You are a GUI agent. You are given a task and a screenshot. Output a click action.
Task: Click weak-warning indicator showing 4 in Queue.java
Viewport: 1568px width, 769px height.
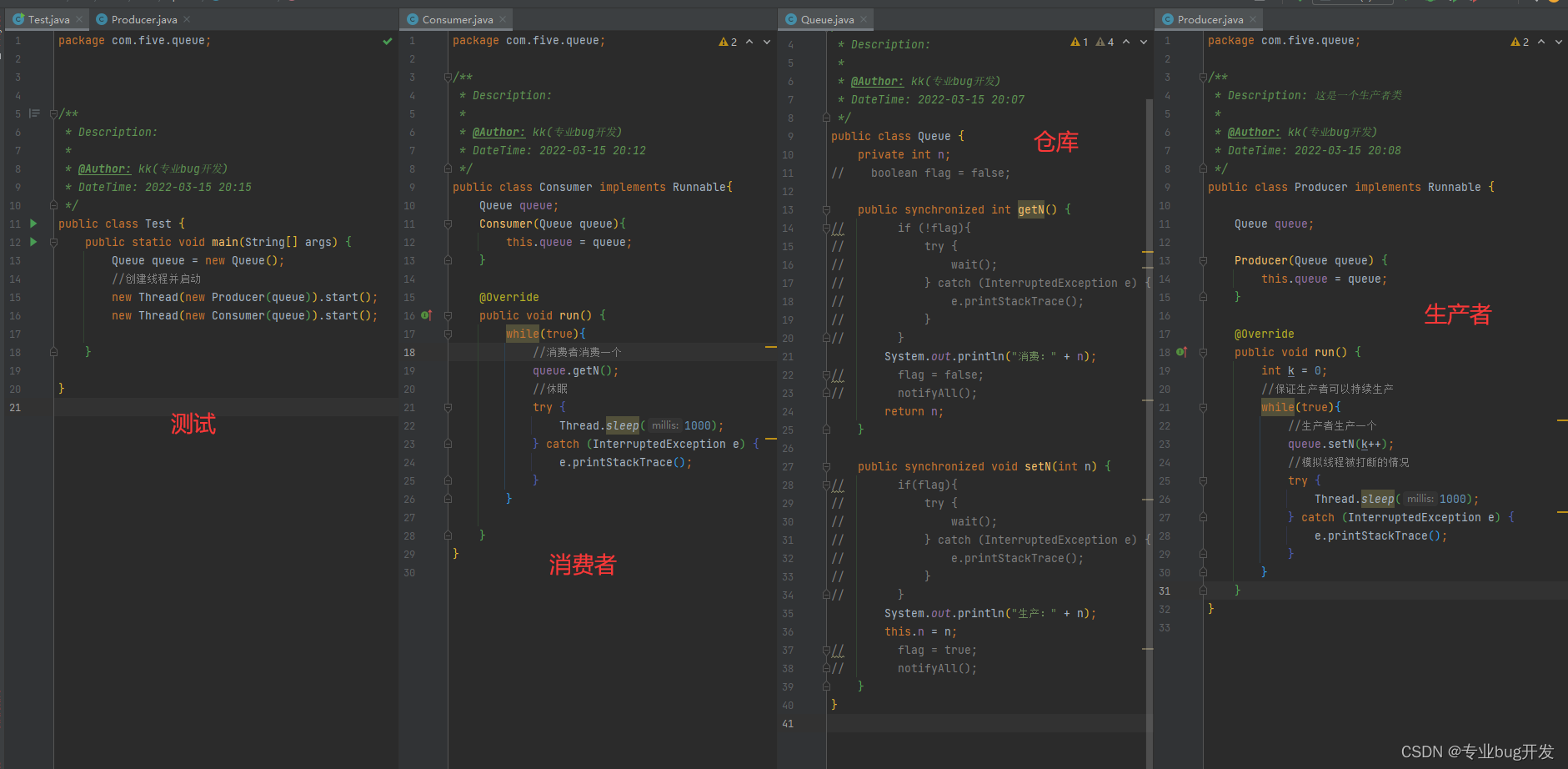point(1105,42)
